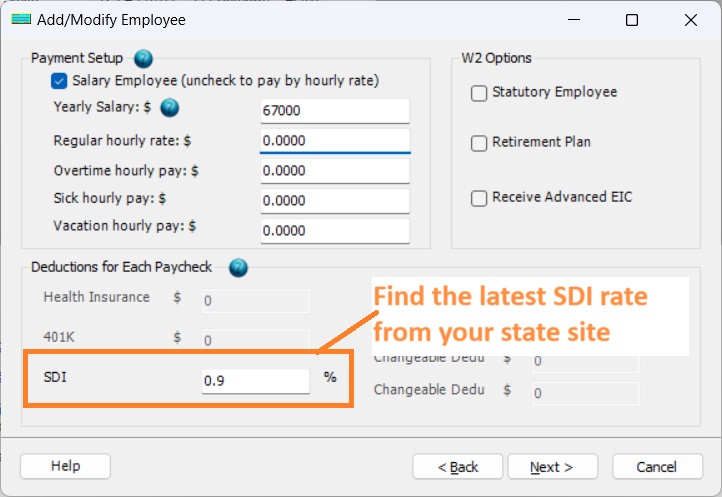Close the Add/Modify Employee dialog
Image resolution: width=722 pixels, height=497 pixels.
691,20
